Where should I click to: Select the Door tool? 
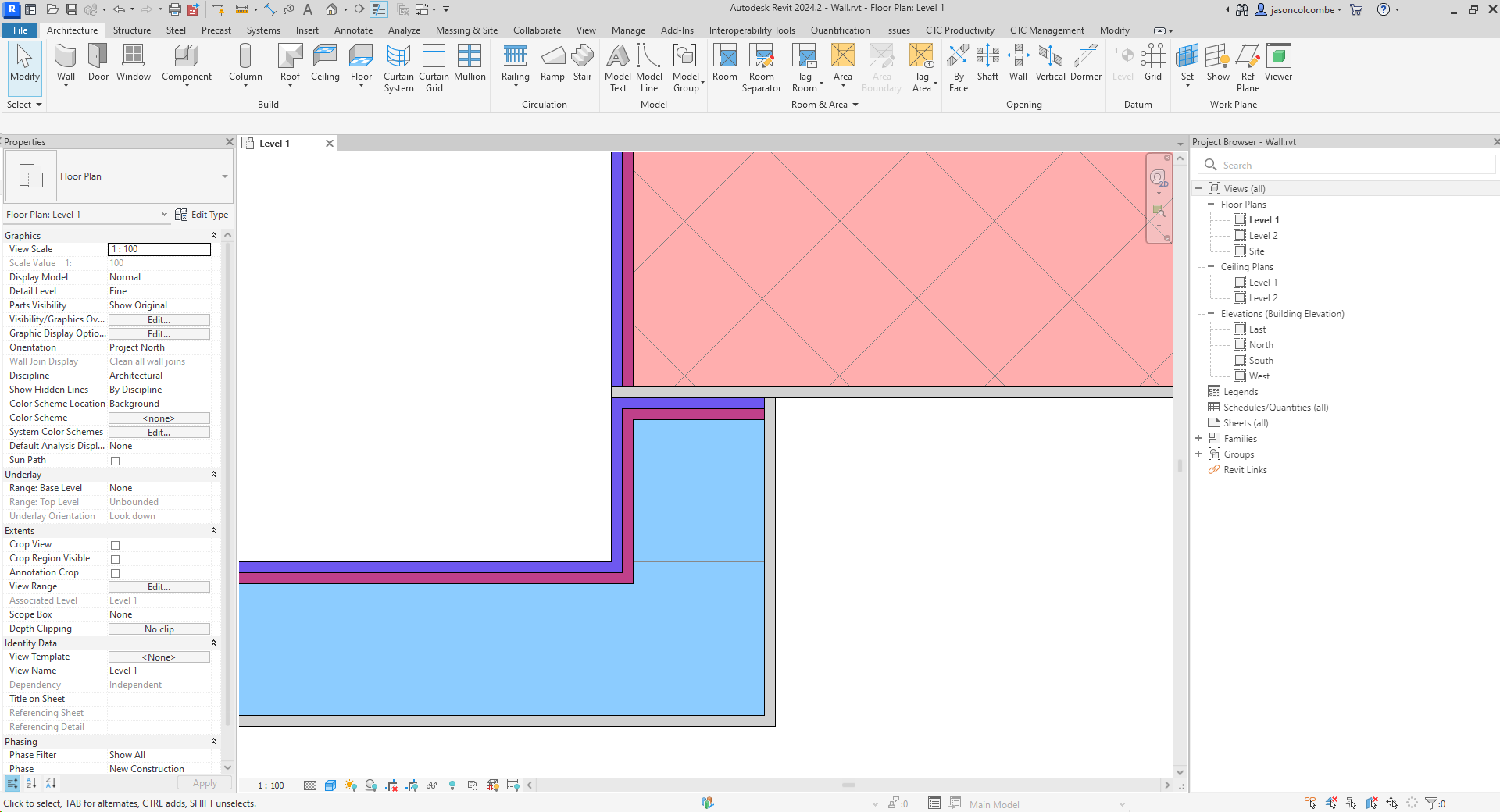(x=98, y=62)
